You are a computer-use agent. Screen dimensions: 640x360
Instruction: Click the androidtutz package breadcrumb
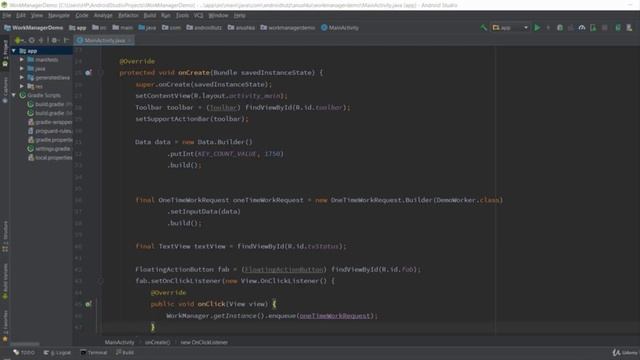pos(204,28)
